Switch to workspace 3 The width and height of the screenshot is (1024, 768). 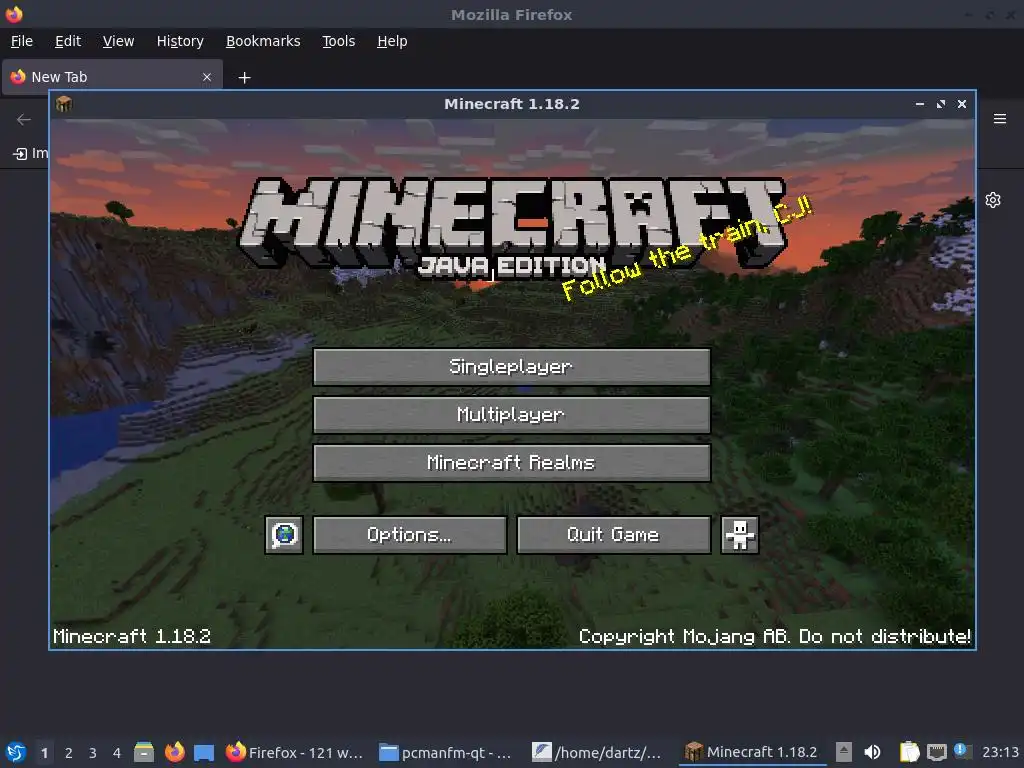pyautogui.click(x=93, y=753)
